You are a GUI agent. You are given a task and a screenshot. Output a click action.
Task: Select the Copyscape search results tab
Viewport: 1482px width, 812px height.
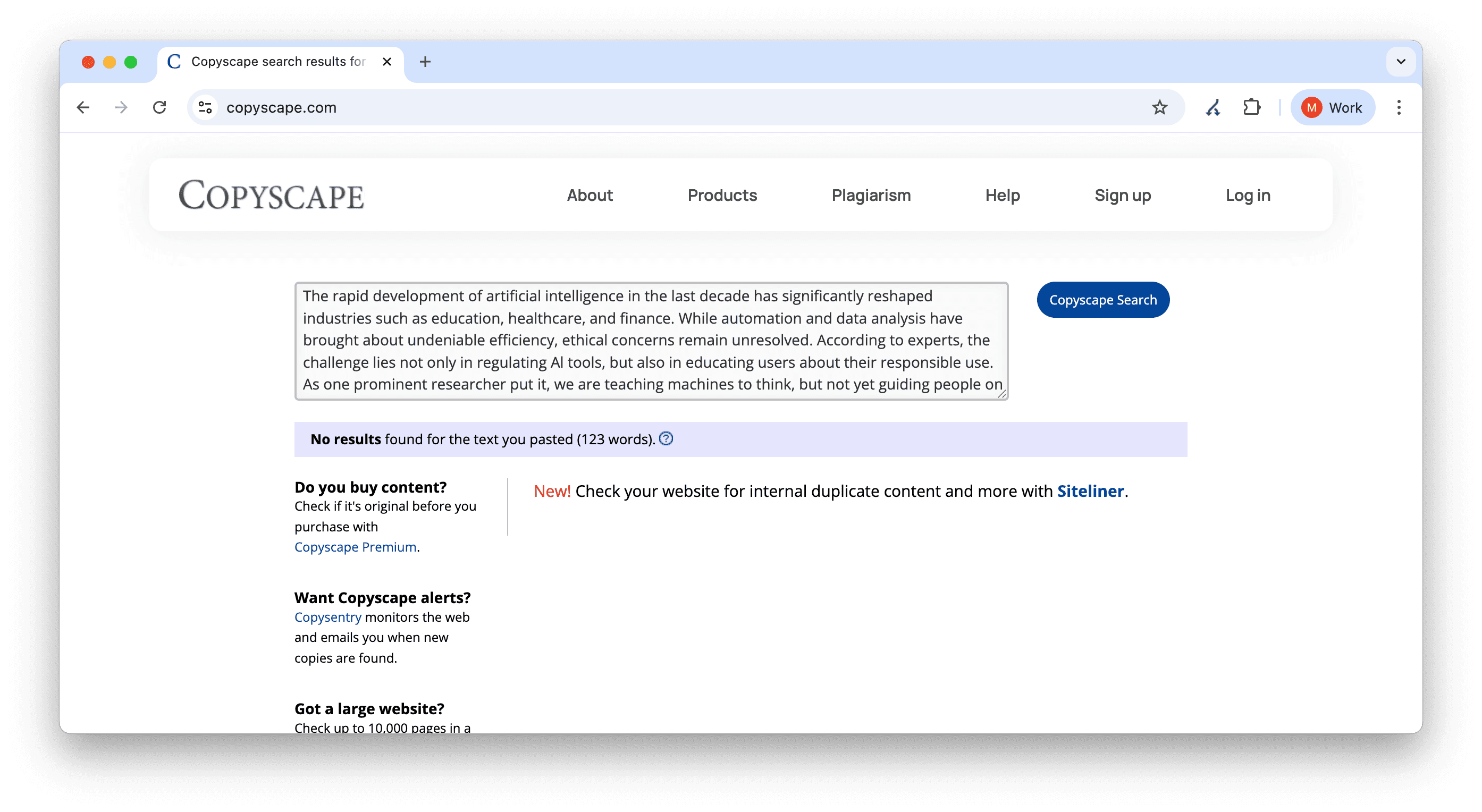[279, 62]
